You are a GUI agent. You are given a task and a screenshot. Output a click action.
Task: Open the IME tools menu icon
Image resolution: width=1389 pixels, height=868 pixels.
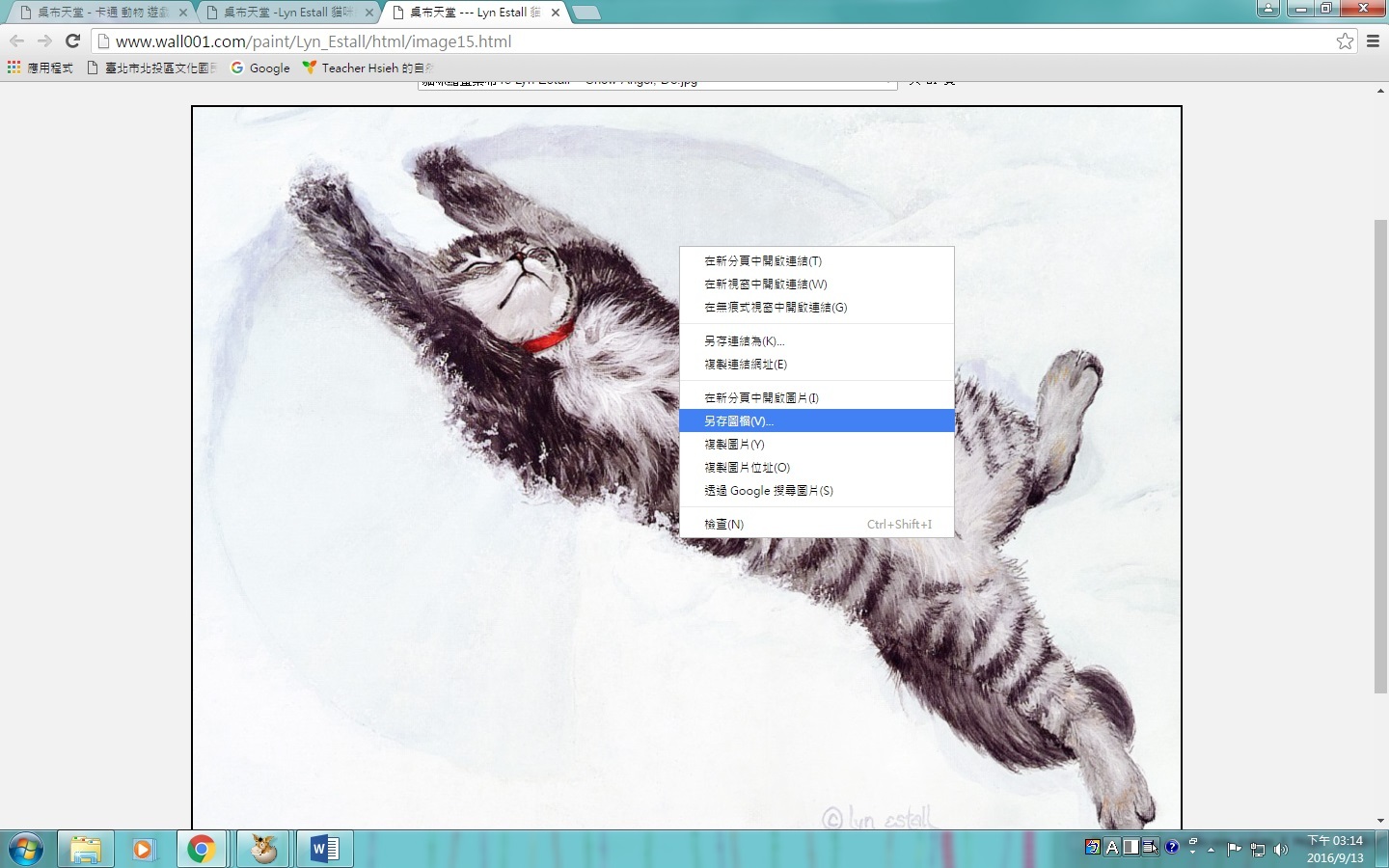coord(1151,848)
